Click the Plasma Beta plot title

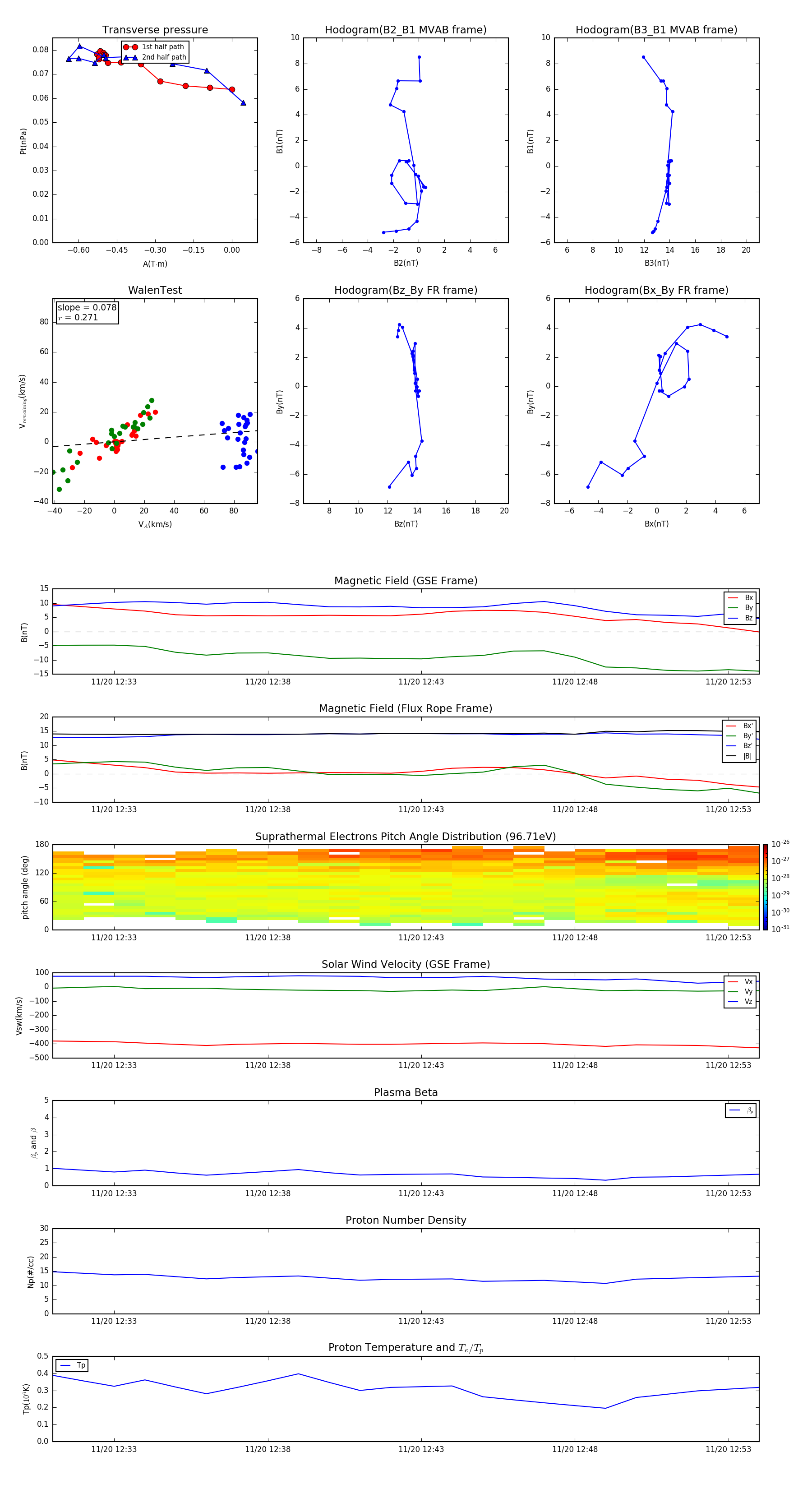click(x=405, y=1092)
